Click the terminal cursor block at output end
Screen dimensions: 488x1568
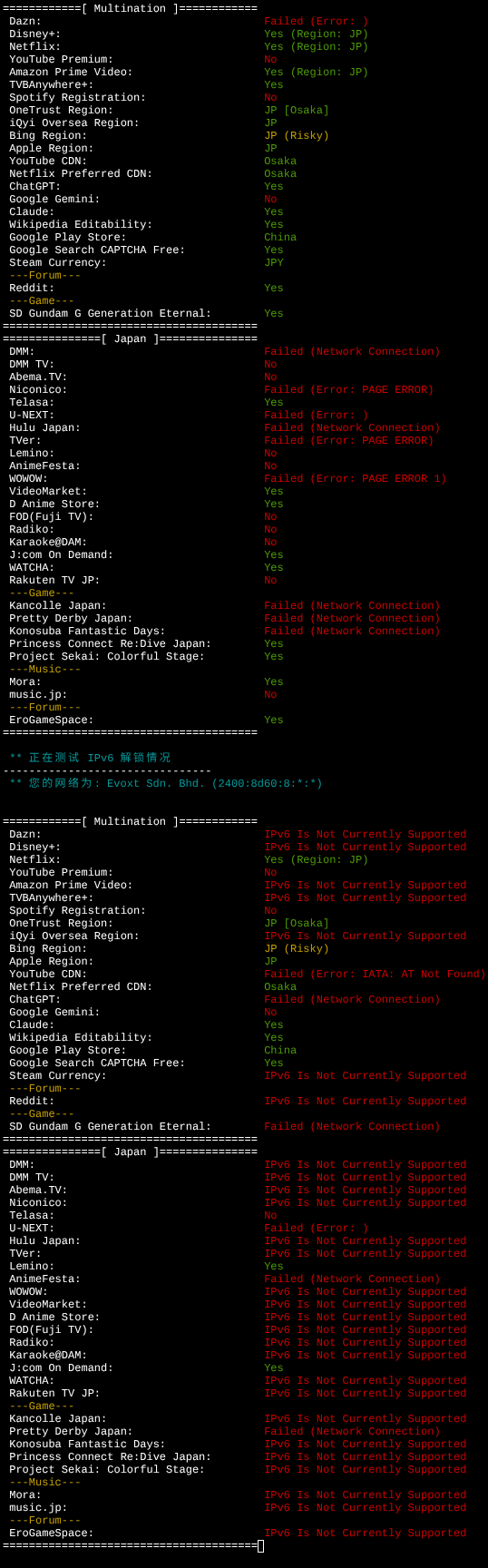pyautogui.click(x=261, y=1545)
